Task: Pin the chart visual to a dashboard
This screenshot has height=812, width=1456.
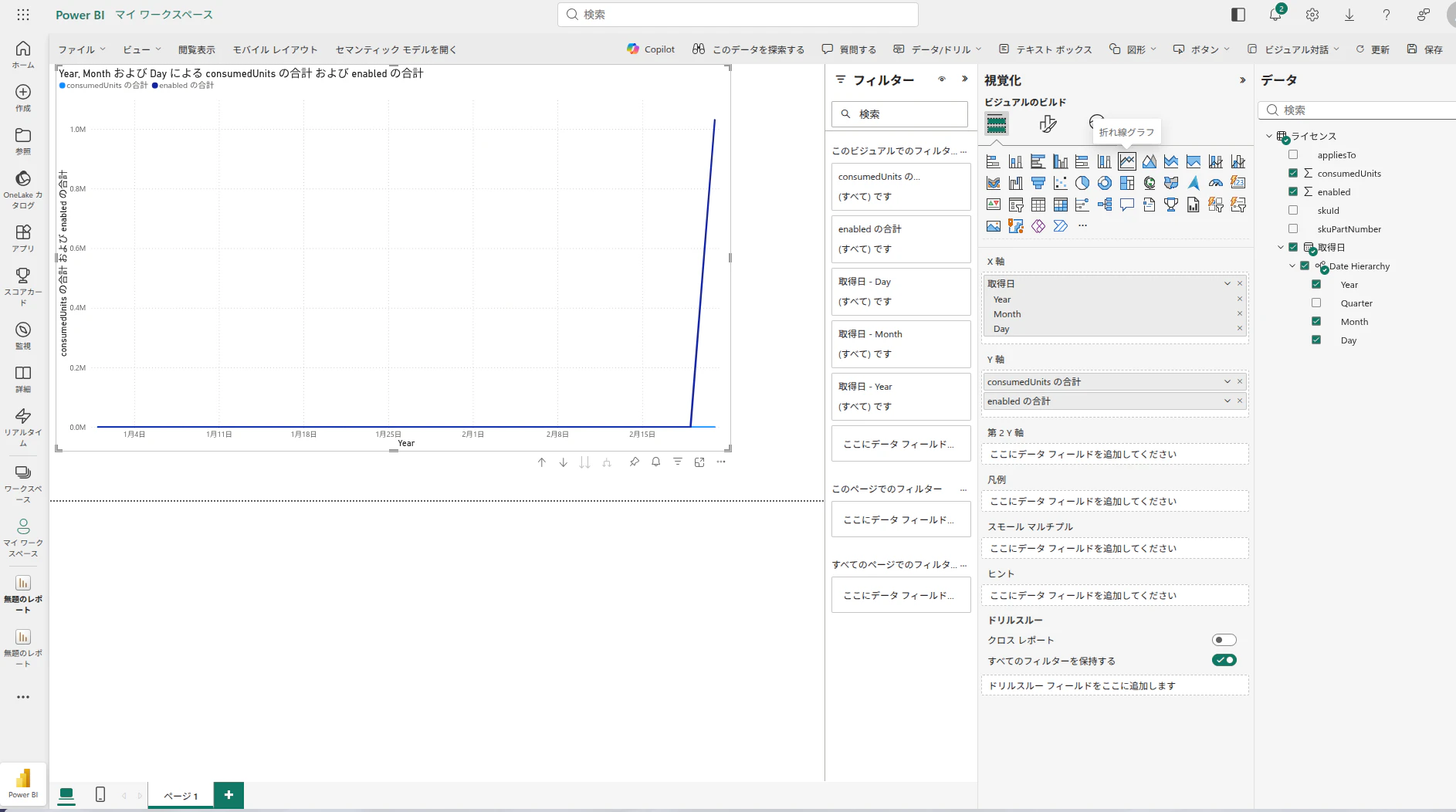Action: click(634, 462)
